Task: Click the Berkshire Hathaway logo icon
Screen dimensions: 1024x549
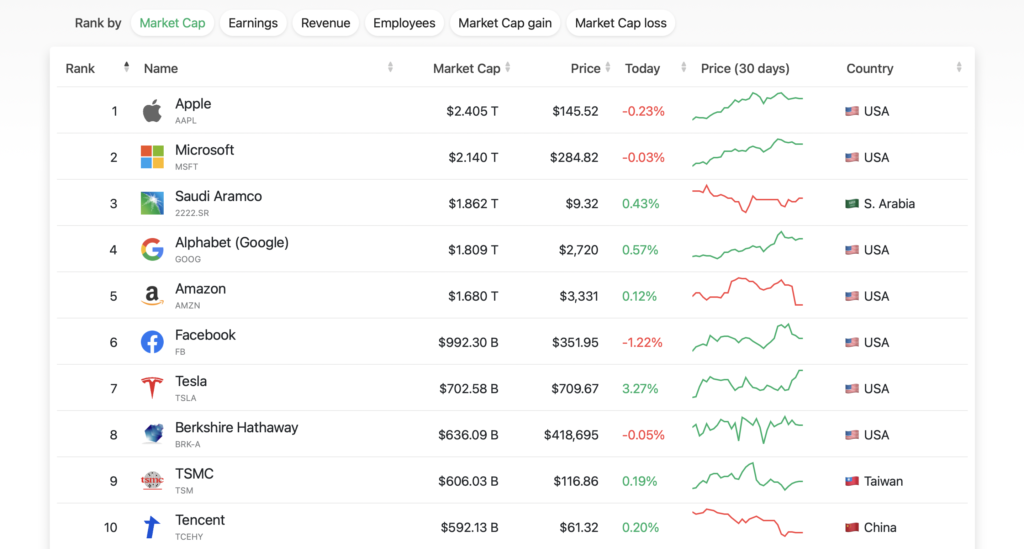Action: [152, 434]
